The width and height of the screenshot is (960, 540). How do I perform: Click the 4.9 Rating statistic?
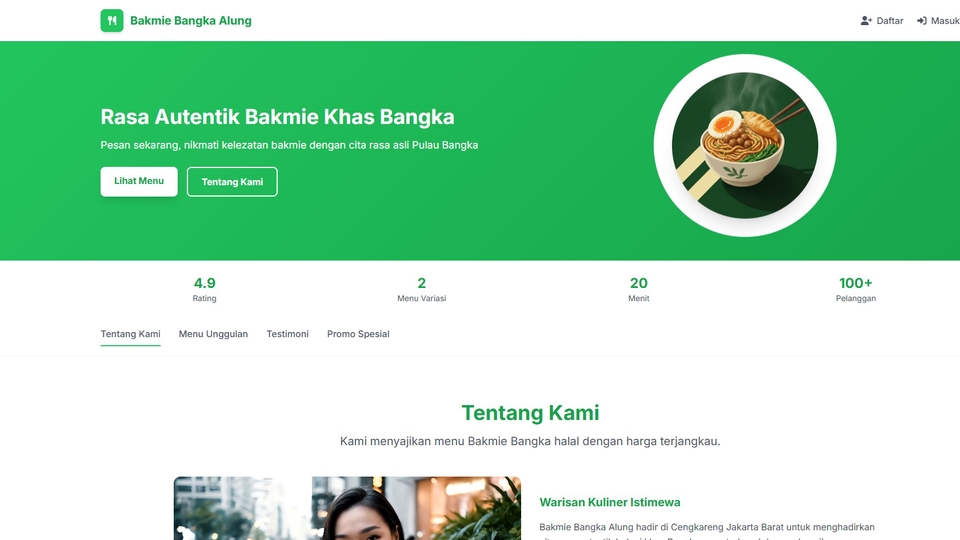pos(204,290)
